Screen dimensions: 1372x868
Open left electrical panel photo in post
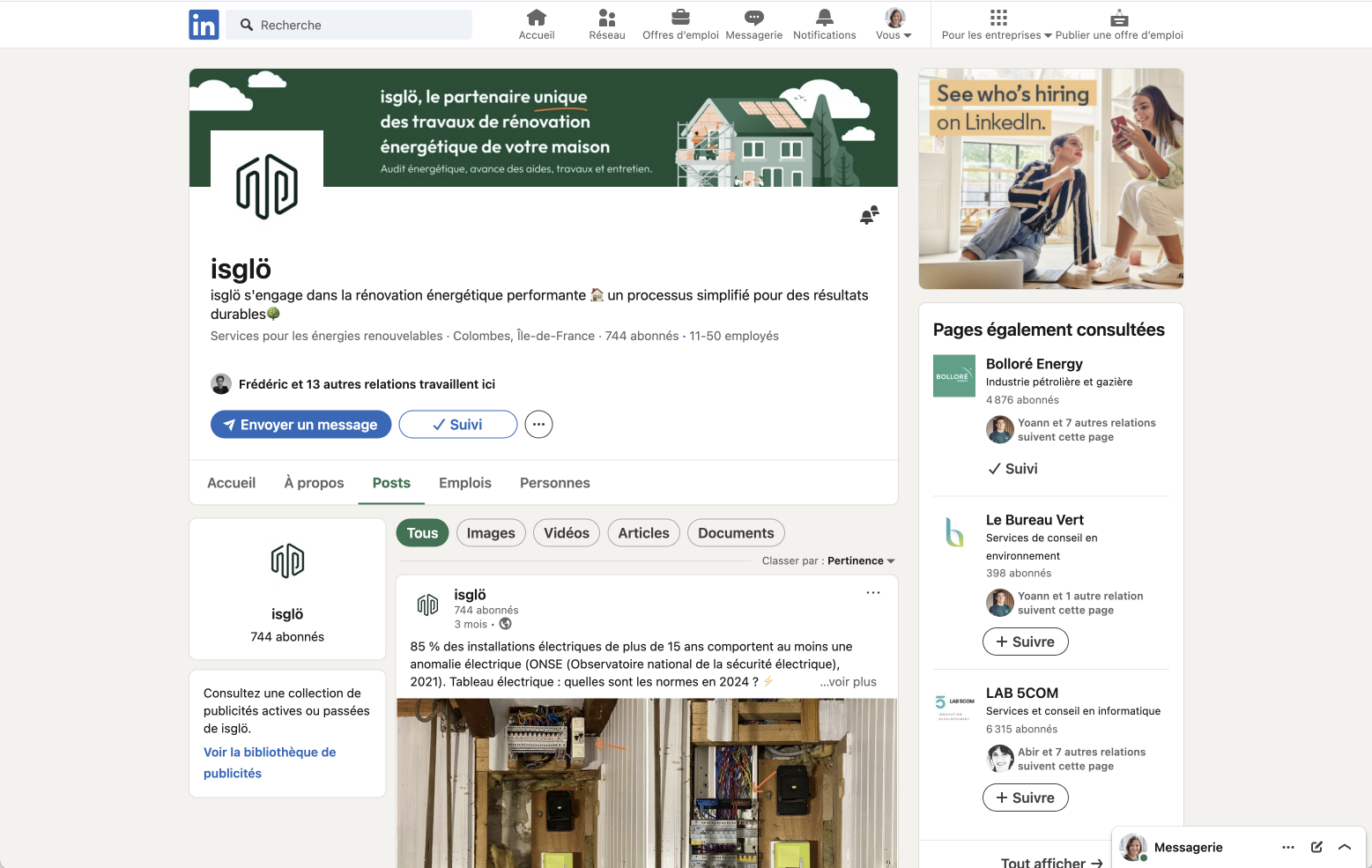coord(522,783)
